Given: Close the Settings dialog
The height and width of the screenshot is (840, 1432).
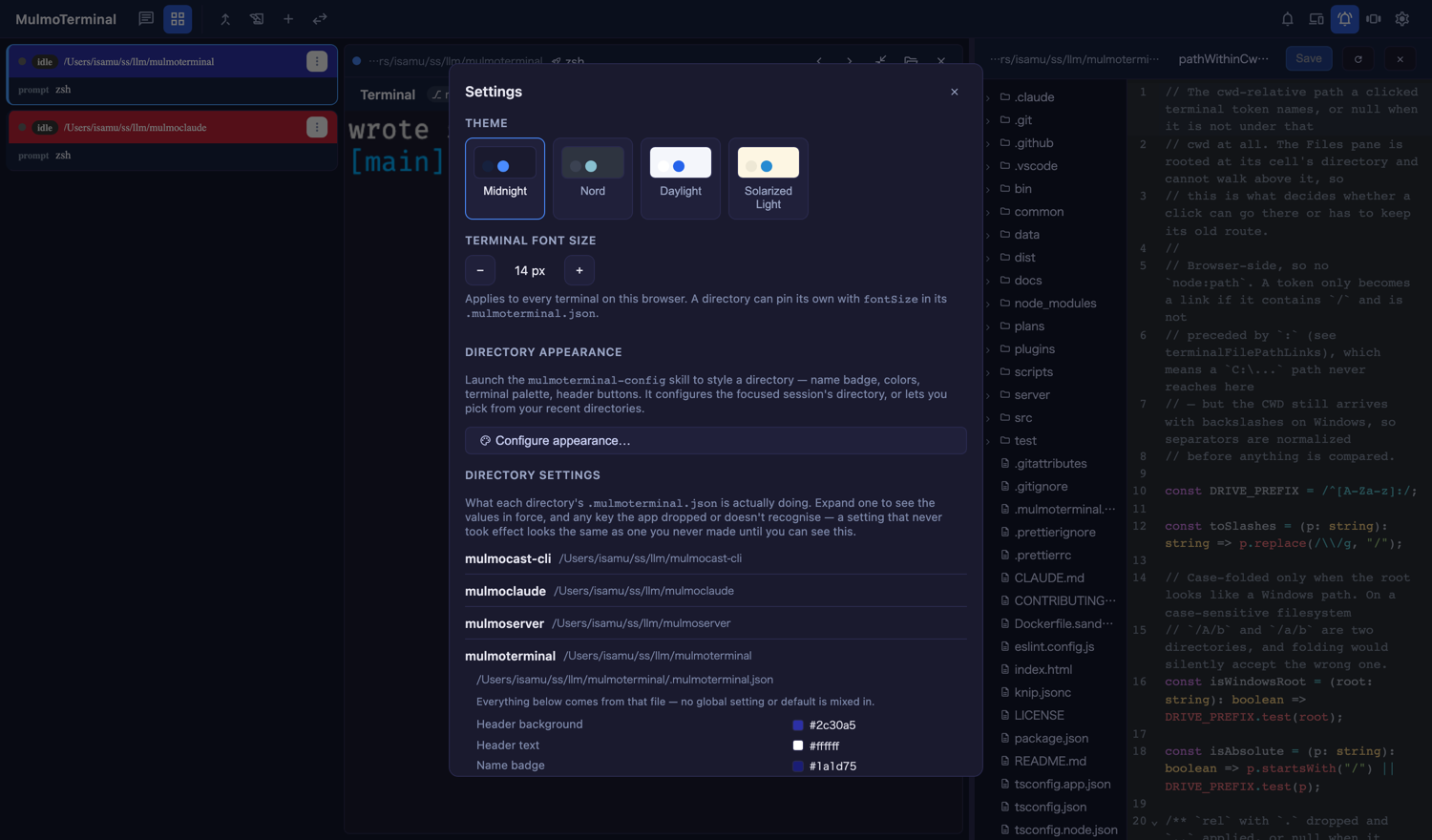Looking at the screenshot, I should 955,92.
